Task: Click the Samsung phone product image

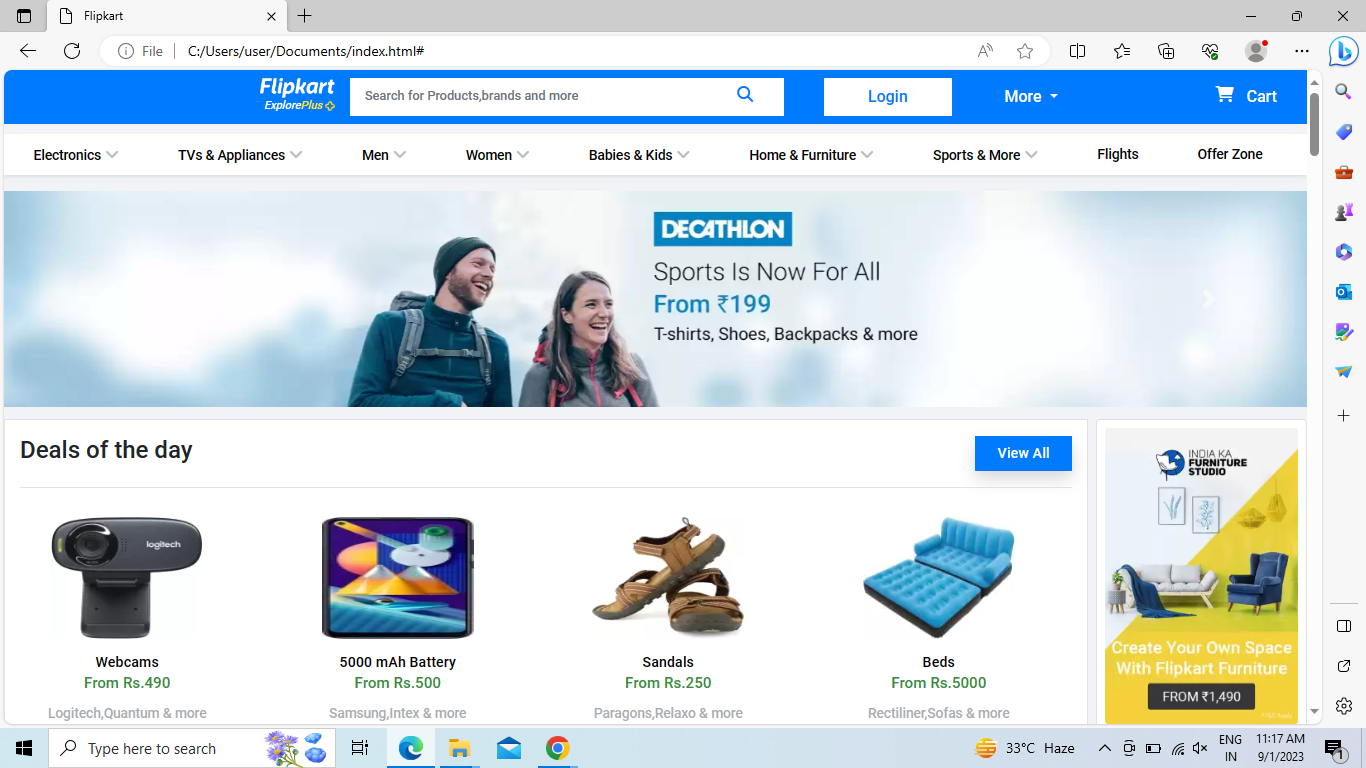Action: [x=397, y=578]
